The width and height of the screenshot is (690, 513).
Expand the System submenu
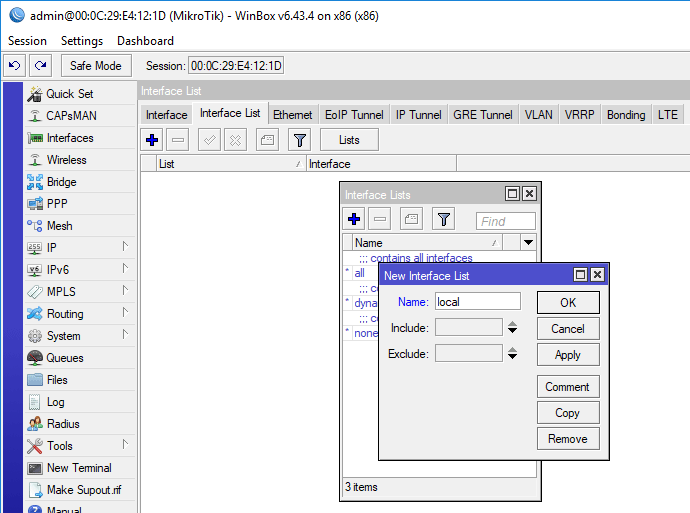[125, 335]
